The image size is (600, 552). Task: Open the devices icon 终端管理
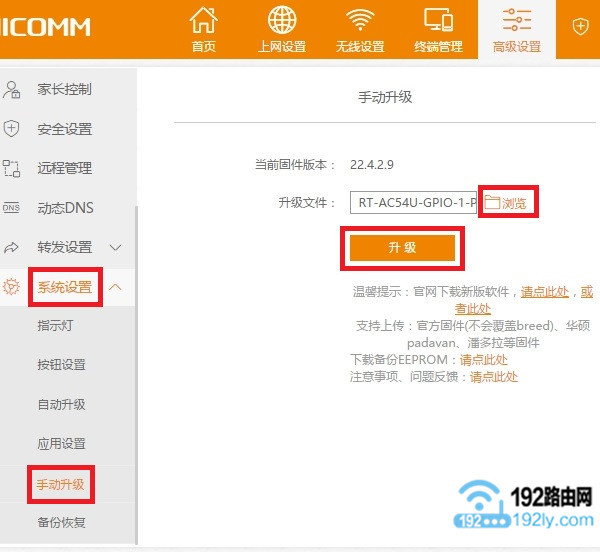click(x=438, y=29)
